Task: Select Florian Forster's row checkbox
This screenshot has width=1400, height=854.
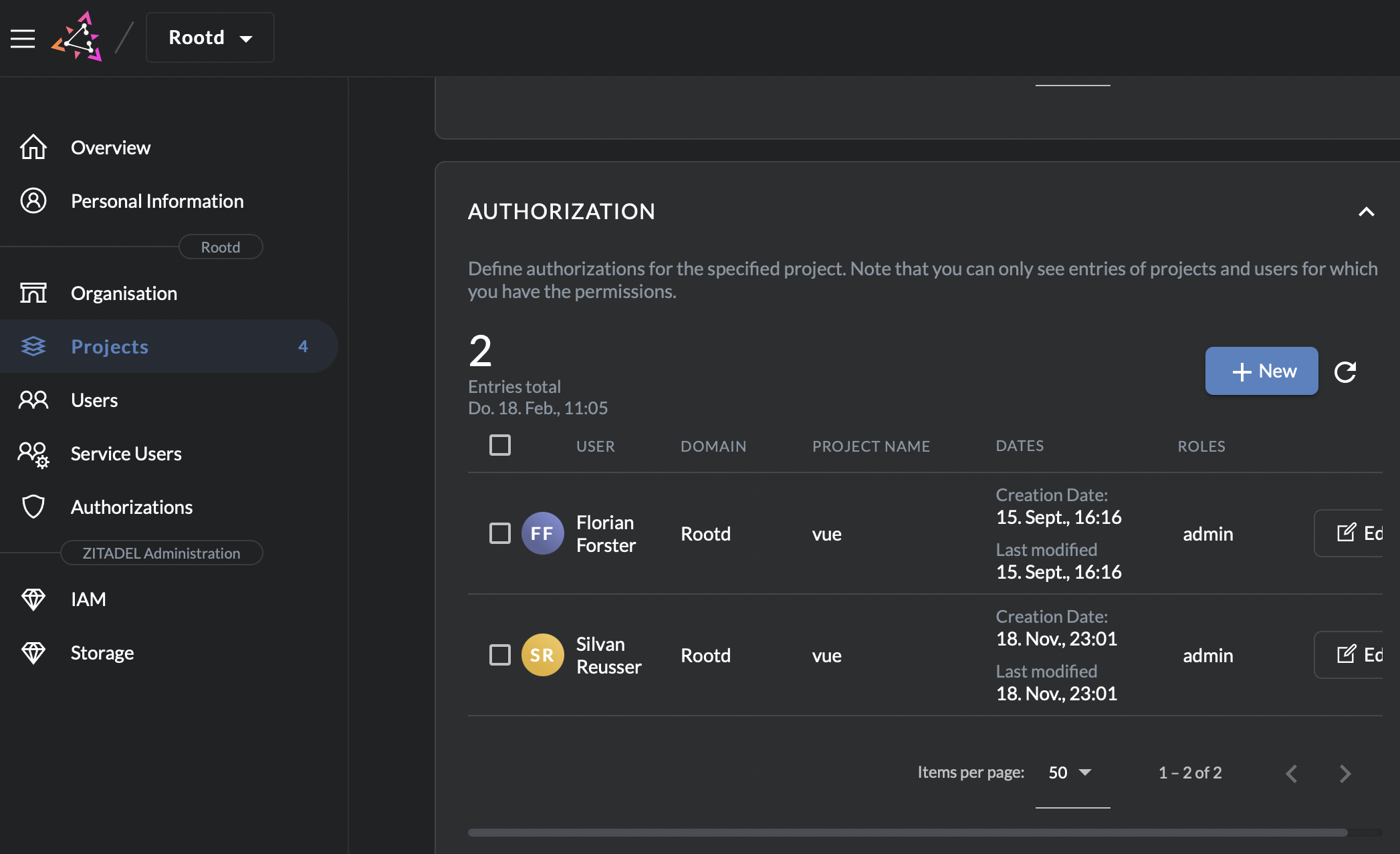Action: click(x=500, y=533)
